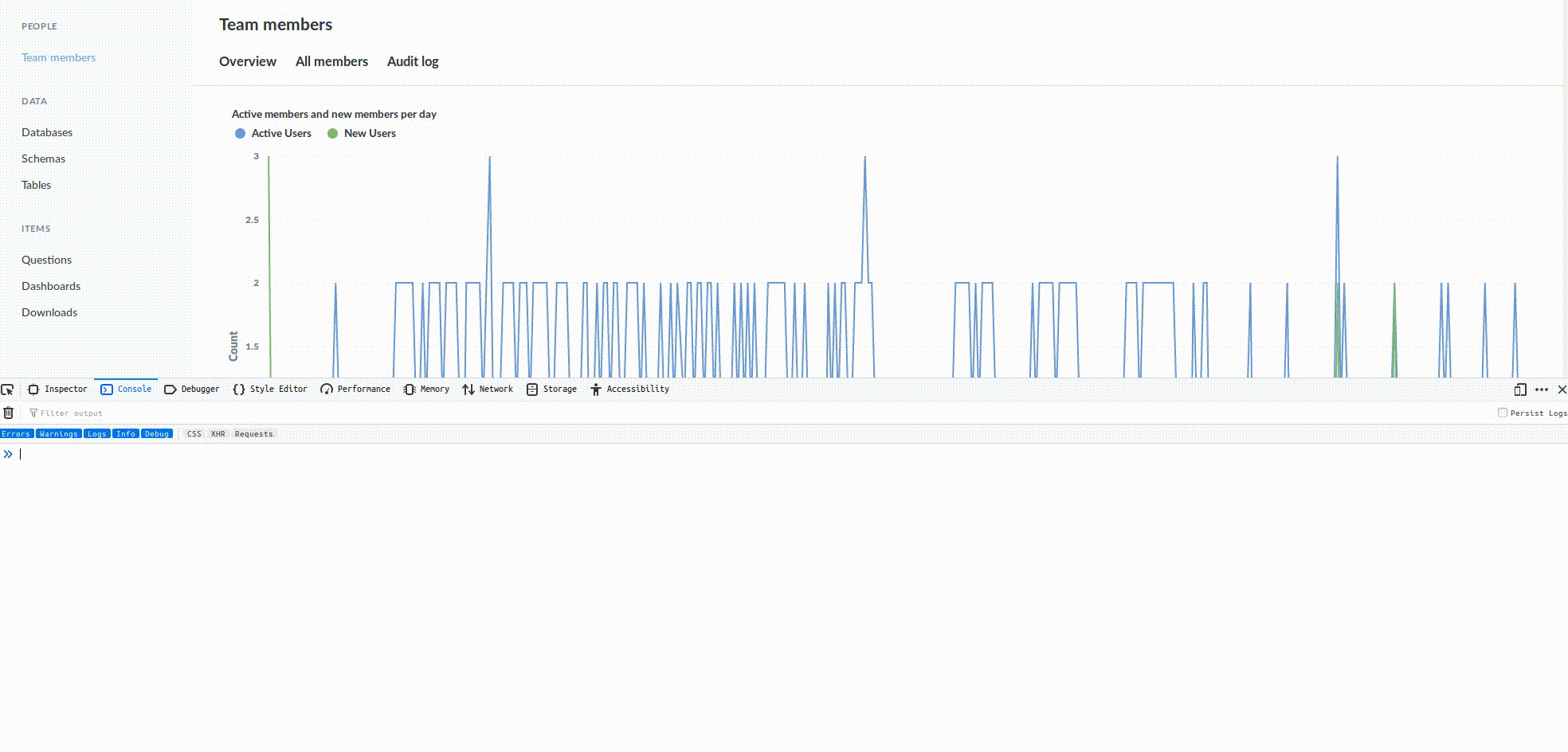Switch to the Network panel
The image size is (1568, 752).
click(488, 389)
